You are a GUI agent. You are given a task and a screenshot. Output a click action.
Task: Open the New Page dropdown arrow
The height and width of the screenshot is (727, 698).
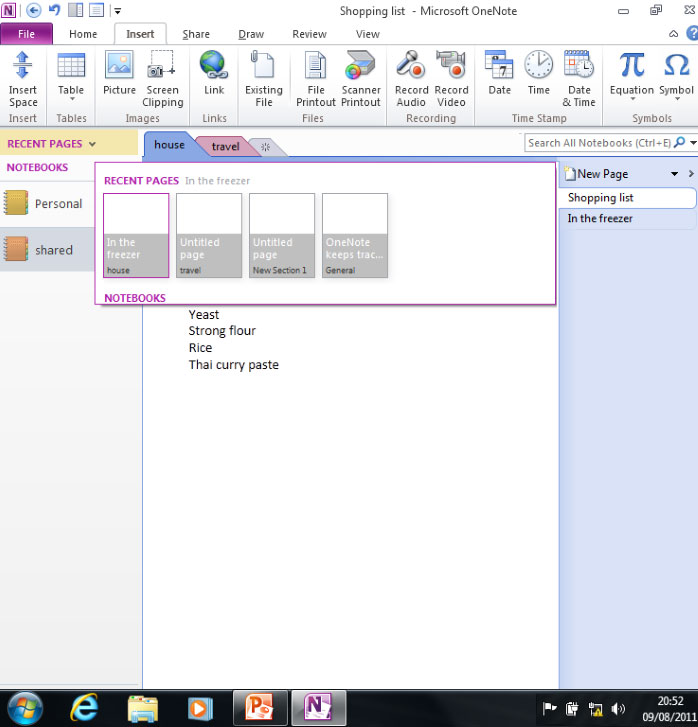tap(675, 174)
